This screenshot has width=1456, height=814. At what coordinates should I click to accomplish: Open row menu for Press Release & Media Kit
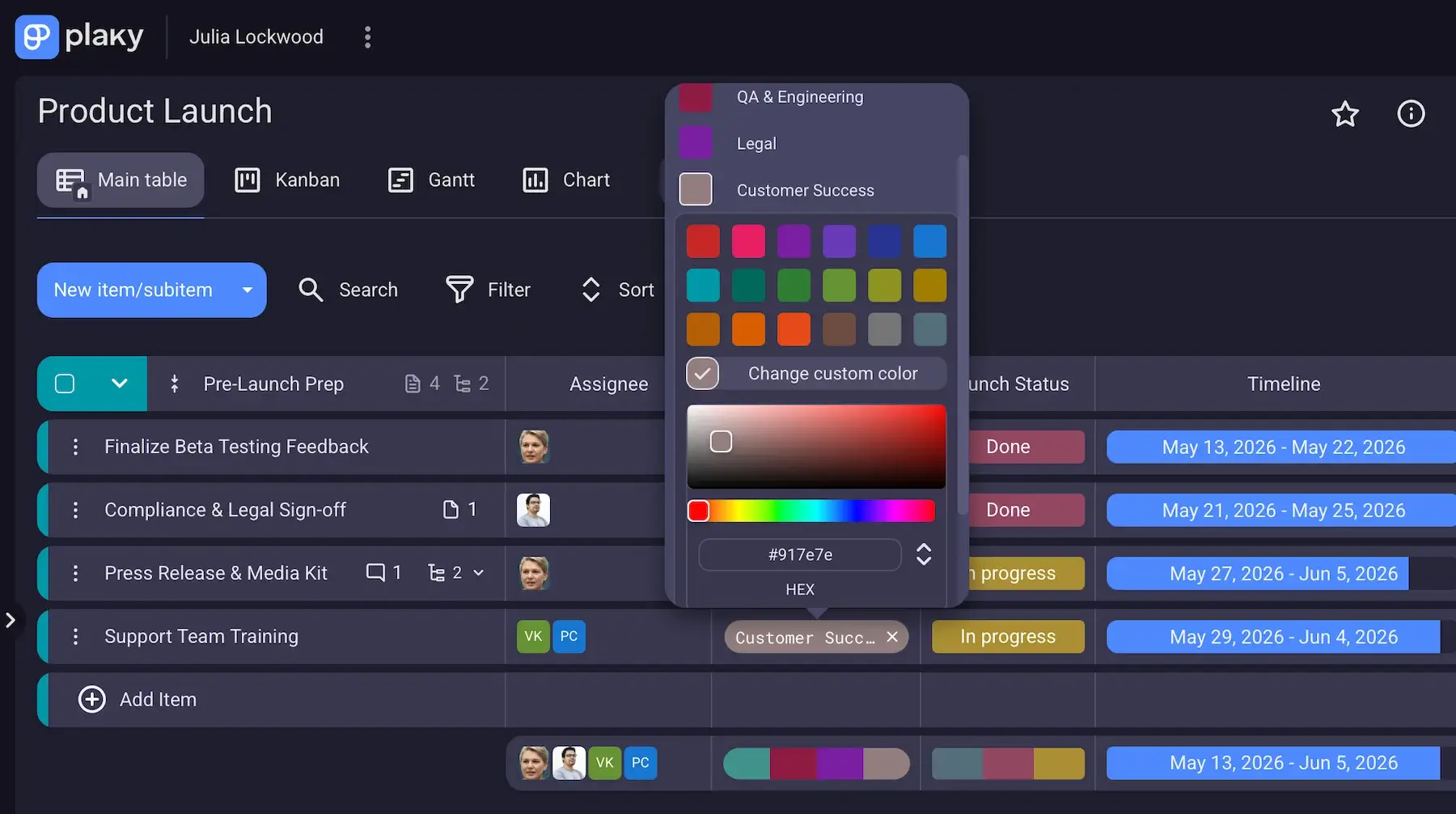[75, 573]
